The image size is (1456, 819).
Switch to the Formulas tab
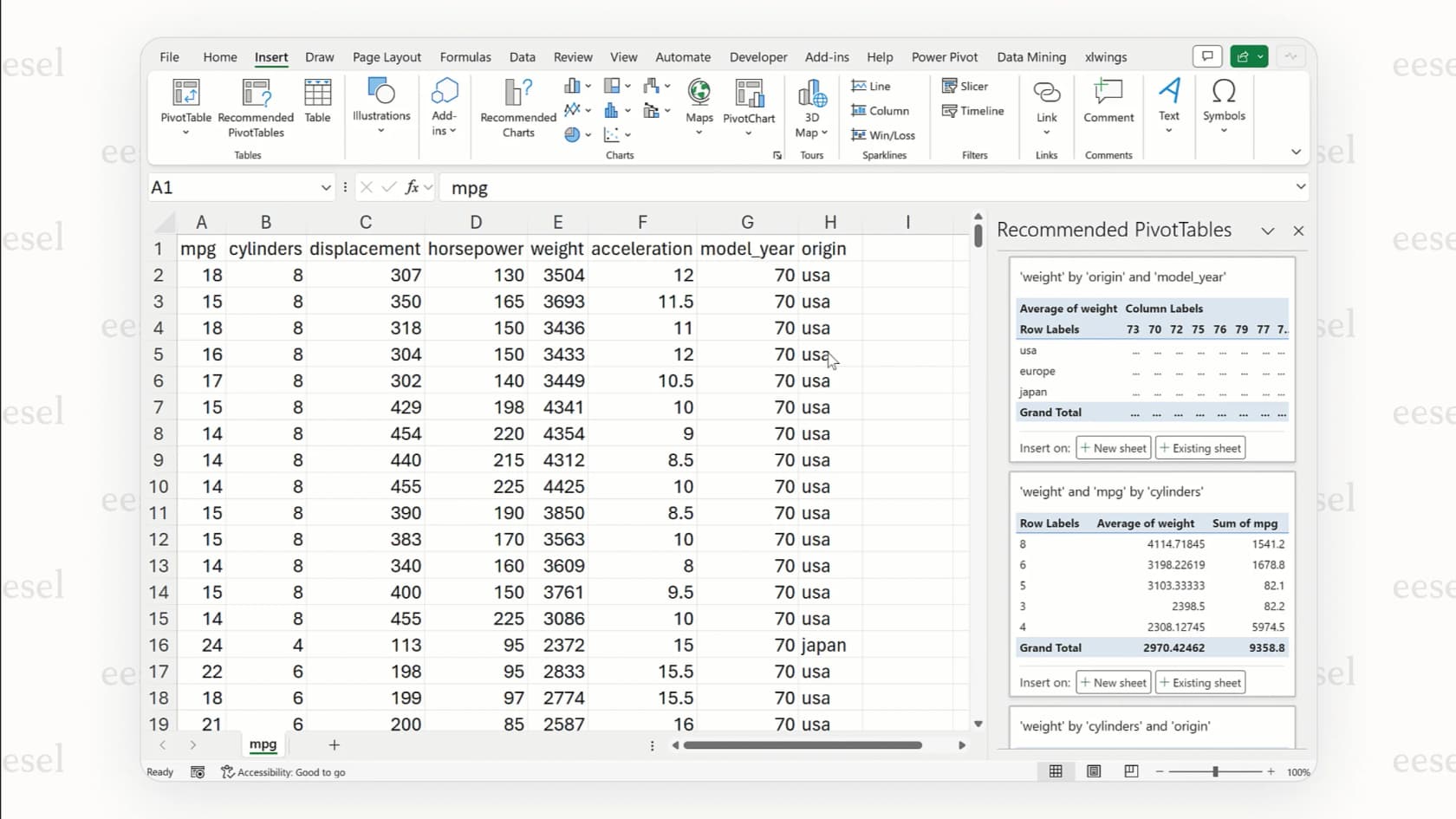(x=465, y=57)
